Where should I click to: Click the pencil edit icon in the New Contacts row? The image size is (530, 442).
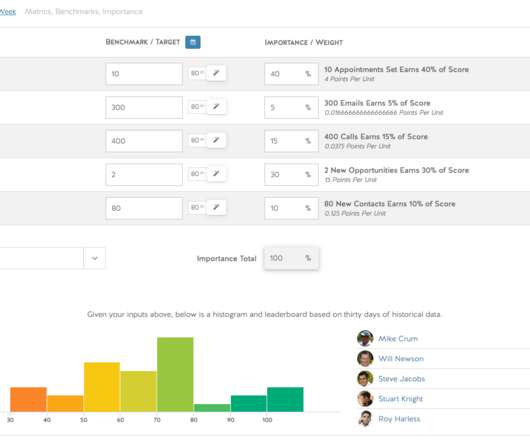coord(216,207)
